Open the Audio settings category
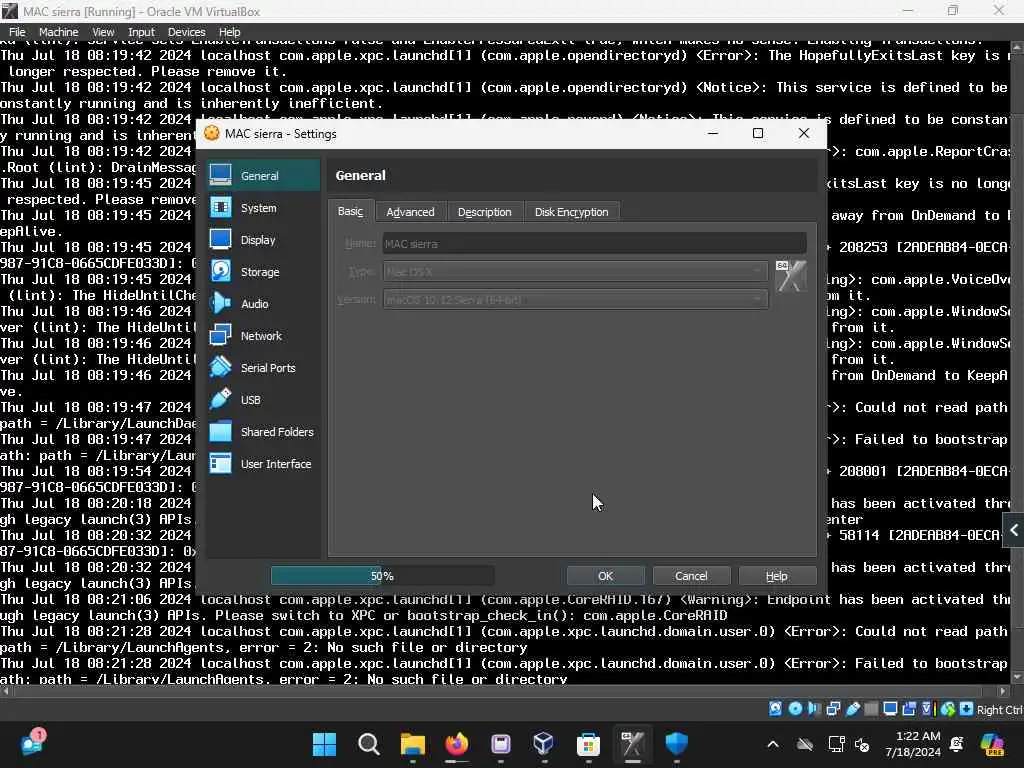 [264, 304]
